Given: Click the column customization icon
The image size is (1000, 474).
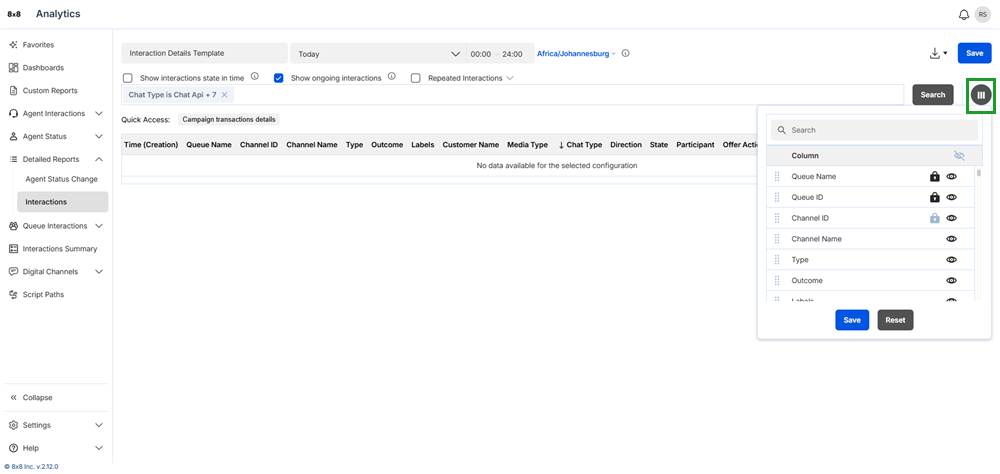Looking at the screenshot, I should click(981, 94).
